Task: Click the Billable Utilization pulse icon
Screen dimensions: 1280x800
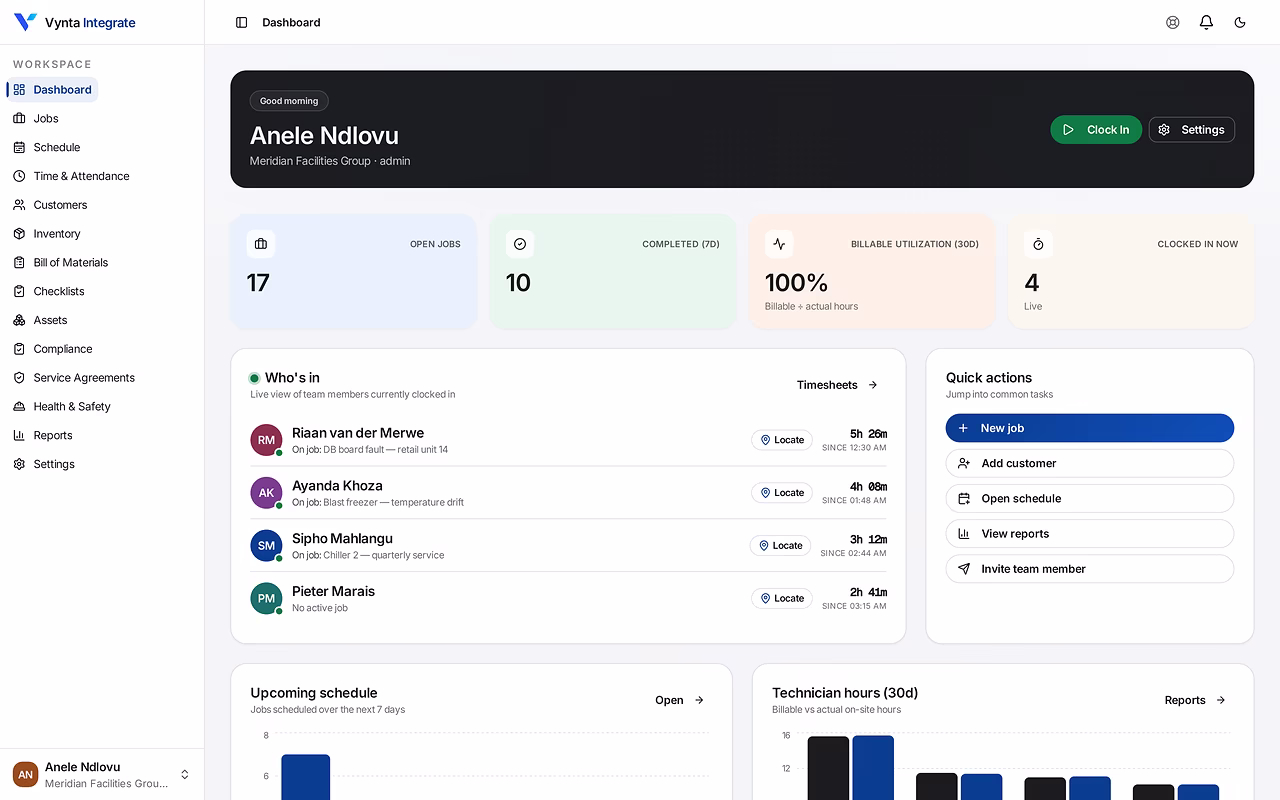Action: coord(779,244)
